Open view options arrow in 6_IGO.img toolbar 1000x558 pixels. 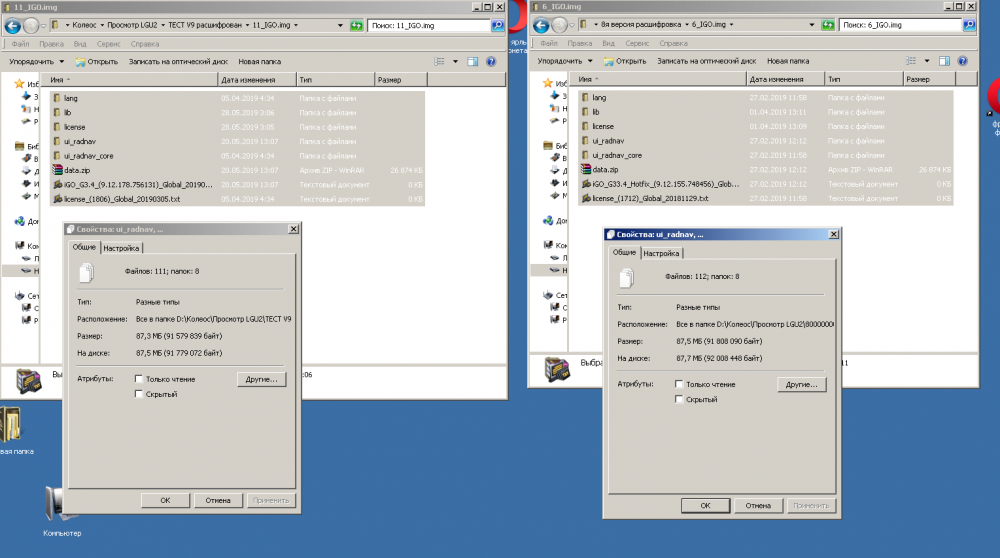(927, 61)
